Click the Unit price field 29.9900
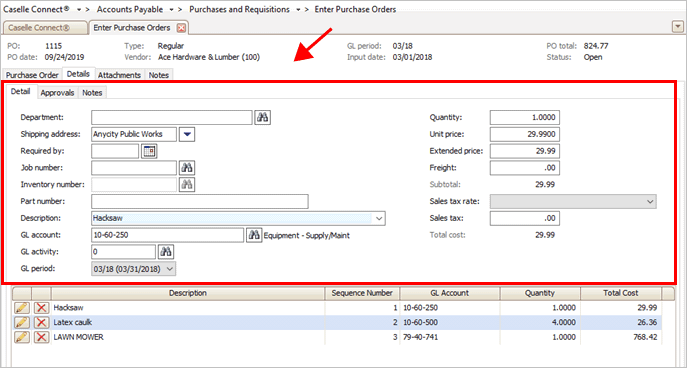This screenshot has width=687, height=368. pos(525,134)
